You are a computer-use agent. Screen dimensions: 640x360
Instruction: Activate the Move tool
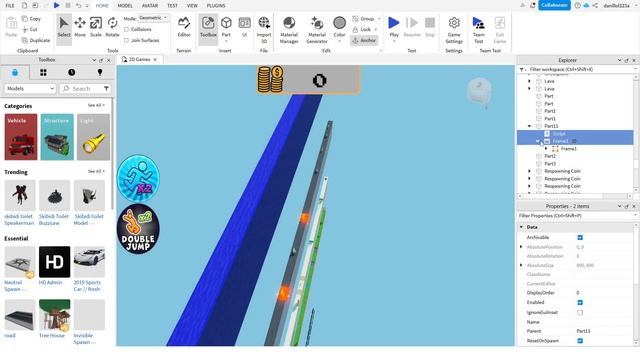tap(80, 27)
